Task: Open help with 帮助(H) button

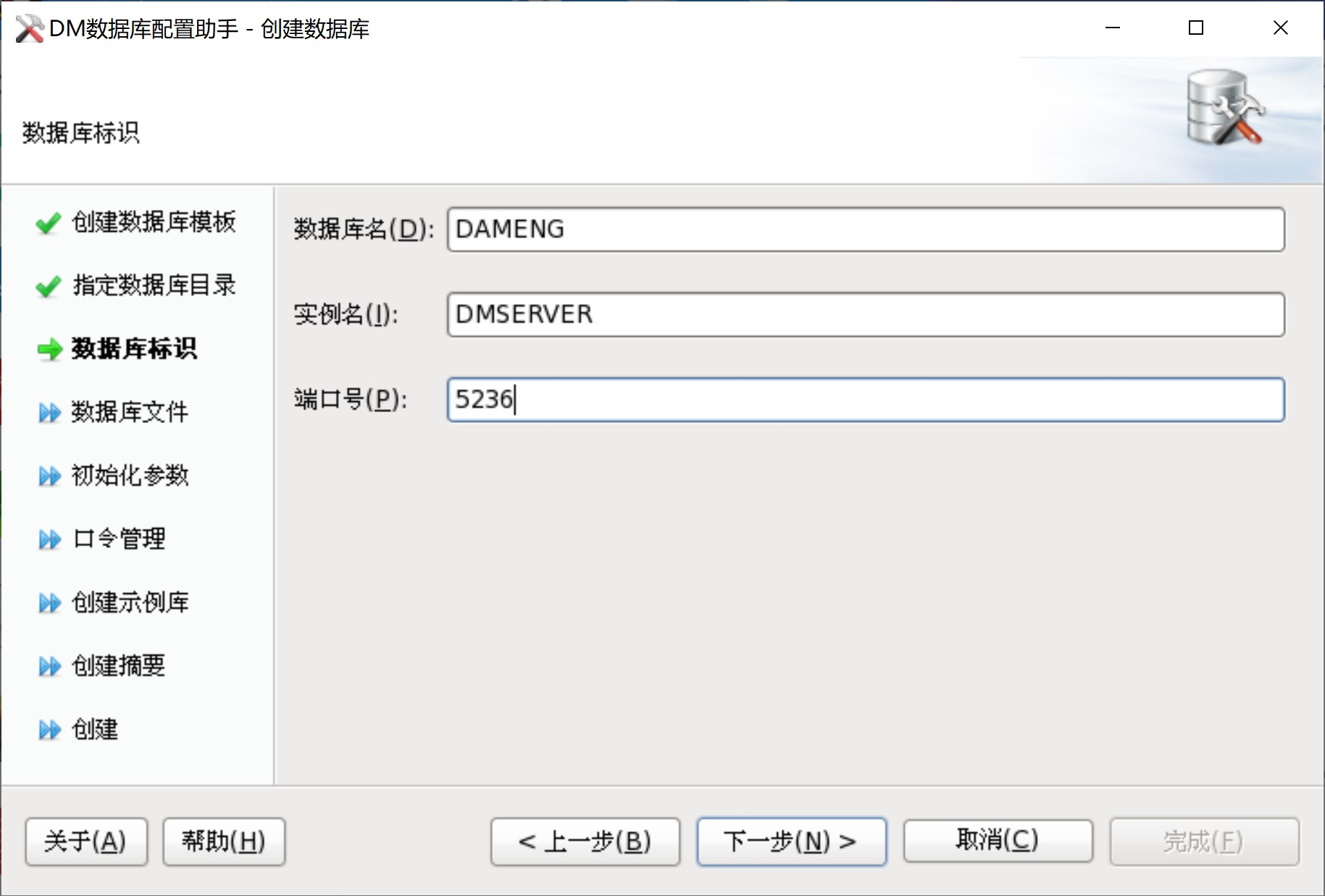Action: [224, 842]
